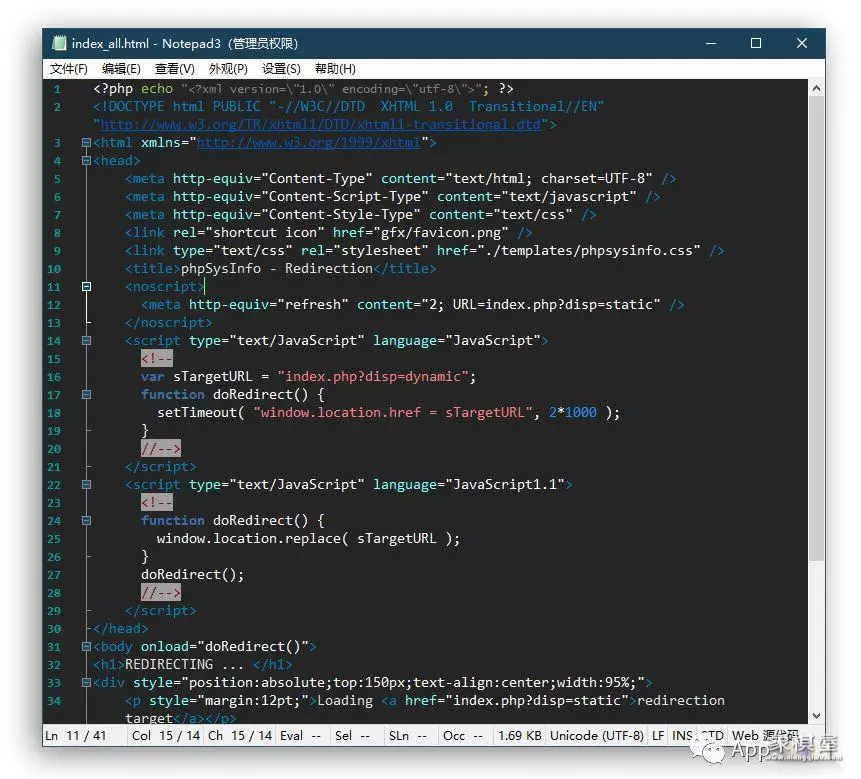Image resolution: width=861 pixels, height=779 pixels.
Task: Click the '</head>' closing tag
Action: (121, 629)
